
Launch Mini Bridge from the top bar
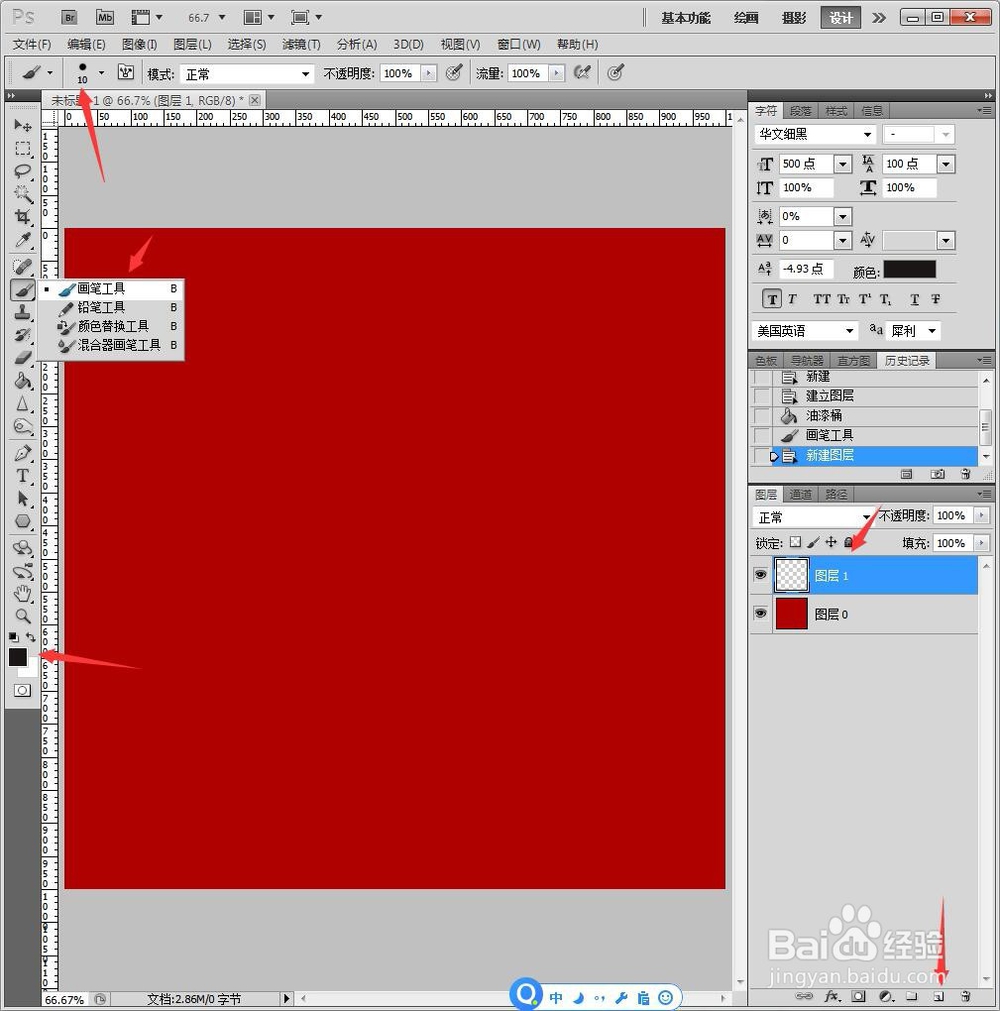tap(104, 17)
